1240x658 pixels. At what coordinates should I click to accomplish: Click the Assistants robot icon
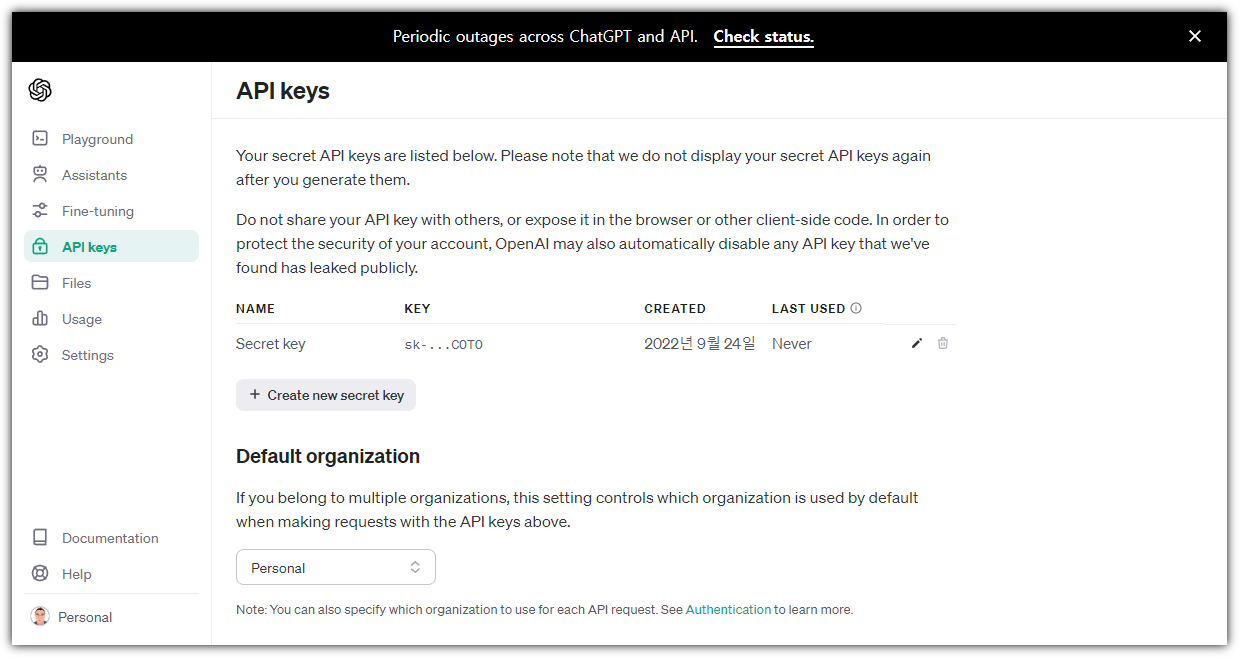point(40,175)
